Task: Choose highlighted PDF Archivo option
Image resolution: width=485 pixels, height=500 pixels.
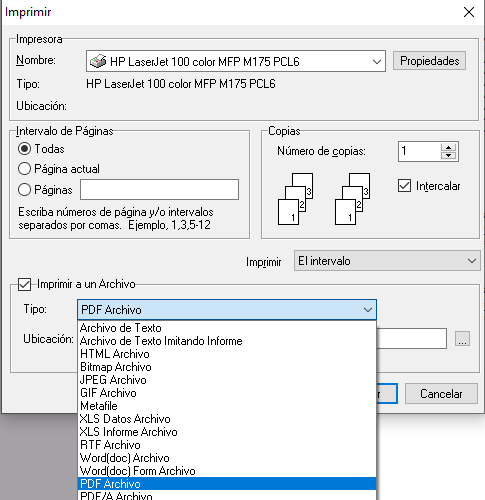Action: pyautogui.click(x=227, y=484)
